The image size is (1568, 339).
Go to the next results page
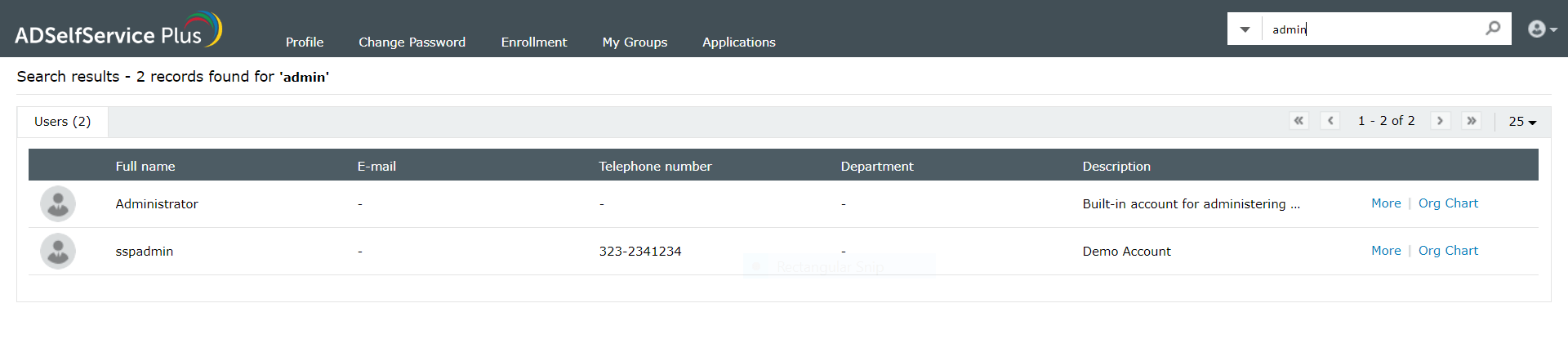coord(1440,121)
